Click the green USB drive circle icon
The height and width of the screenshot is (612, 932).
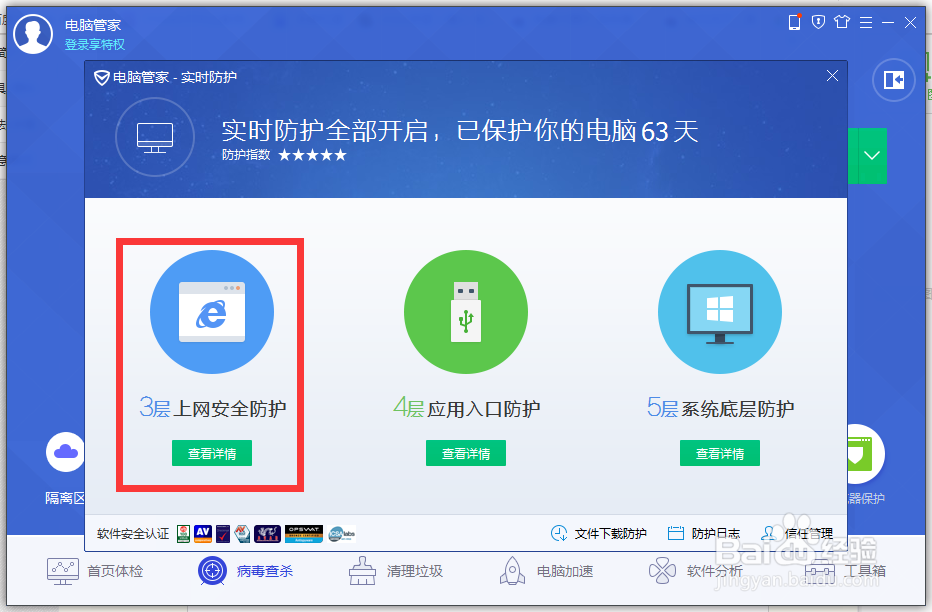tap(466, 312)
